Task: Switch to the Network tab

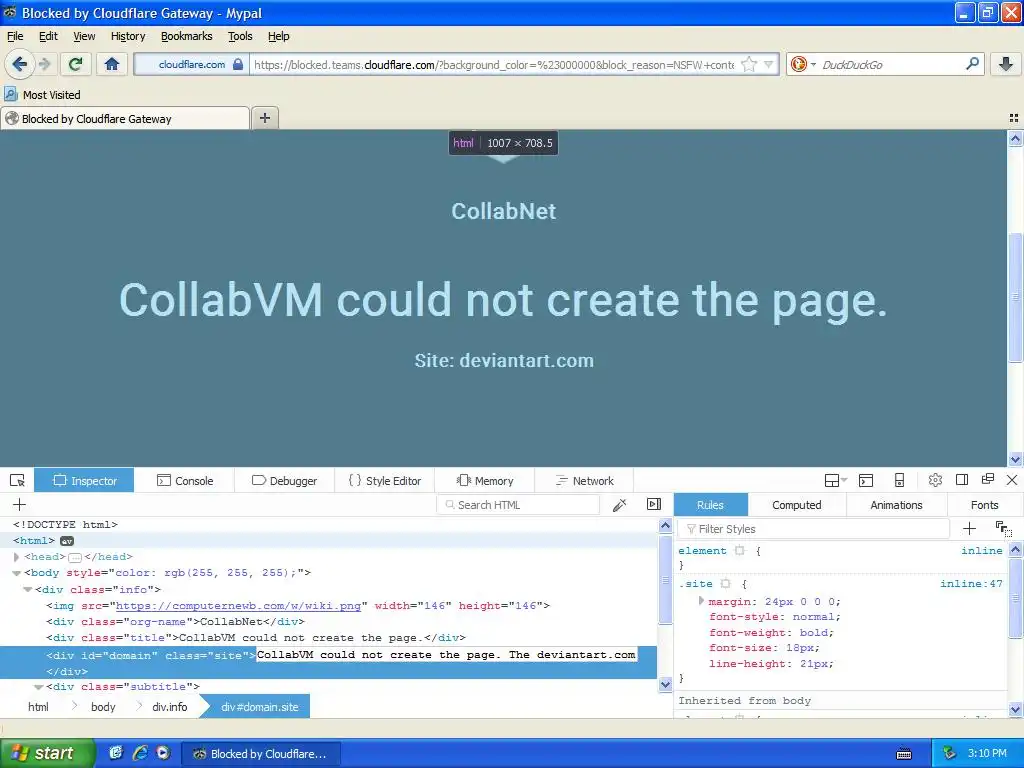Action: (x=584, y=481)
